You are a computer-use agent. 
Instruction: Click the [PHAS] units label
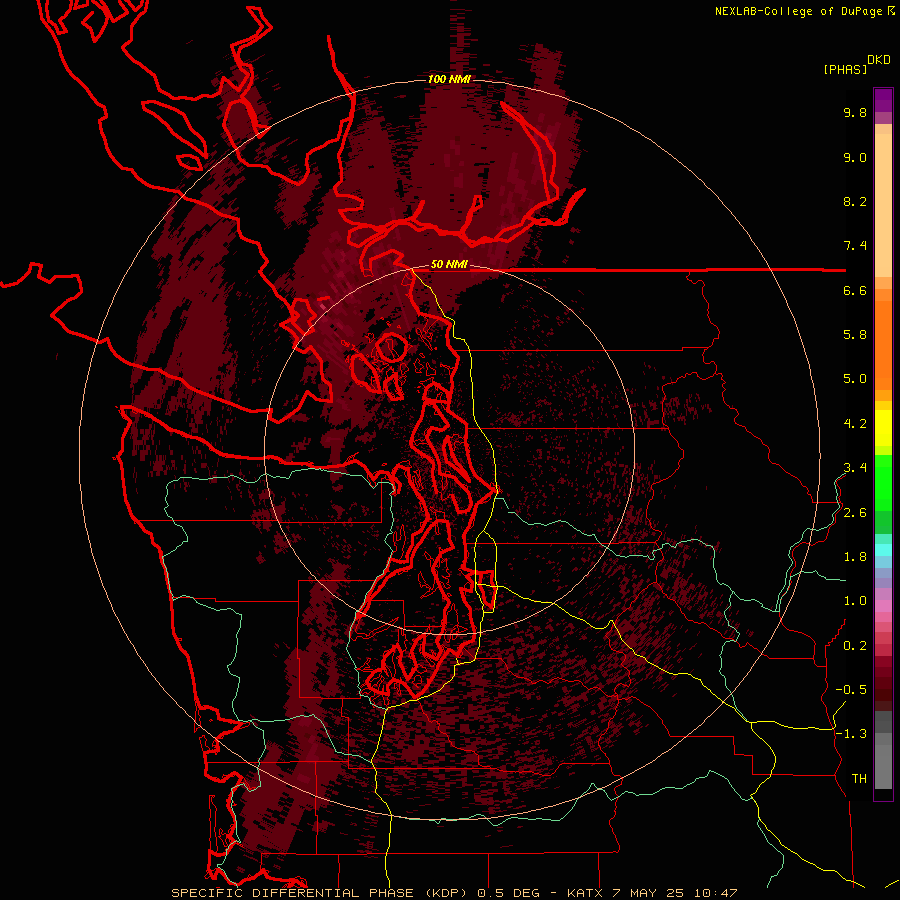point(845,69)
